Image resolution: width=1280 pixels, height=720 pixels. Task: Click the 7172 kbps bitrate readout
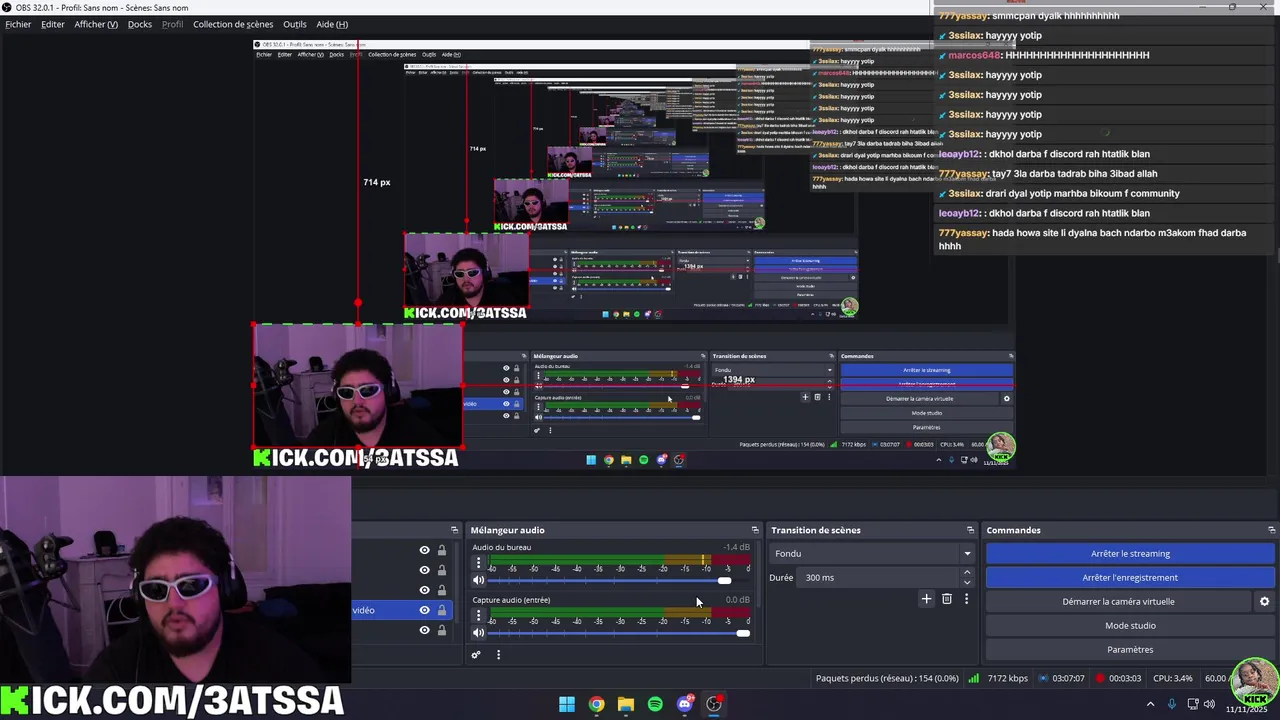[x=1007, y=678]
